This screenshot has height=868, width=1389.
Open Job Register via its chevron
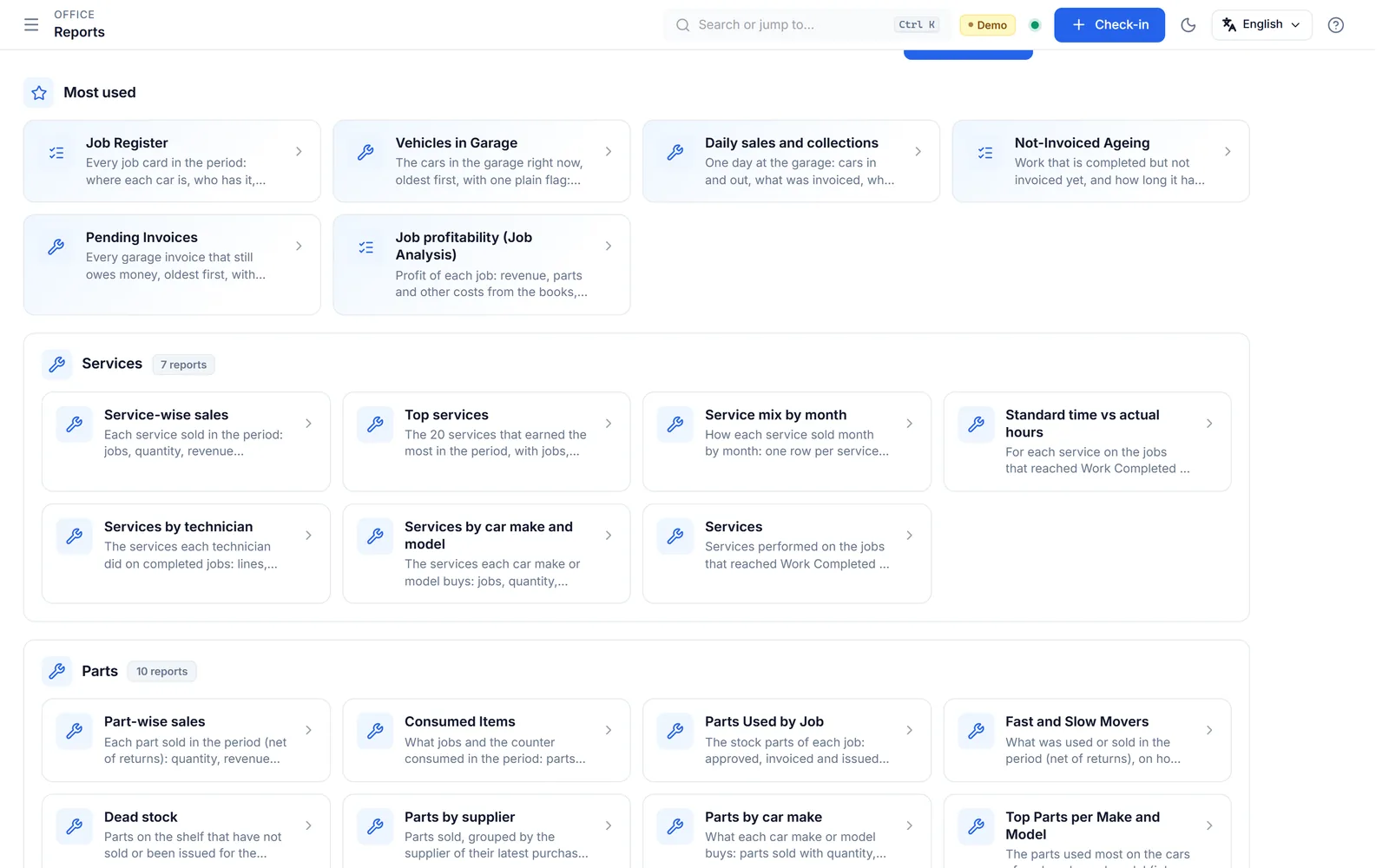(299, 152)
